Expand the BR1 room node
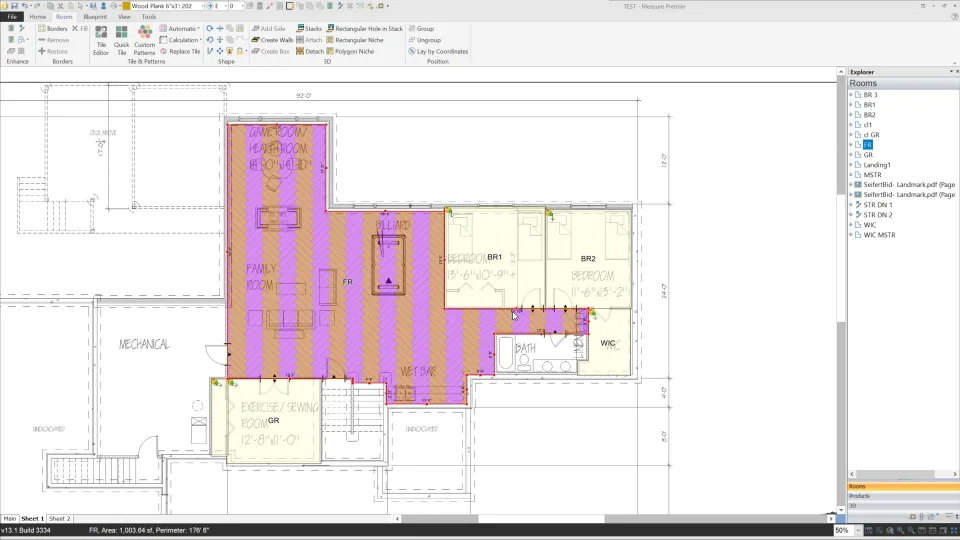Viewport: 960px width, 540px height. pos(851,105)
